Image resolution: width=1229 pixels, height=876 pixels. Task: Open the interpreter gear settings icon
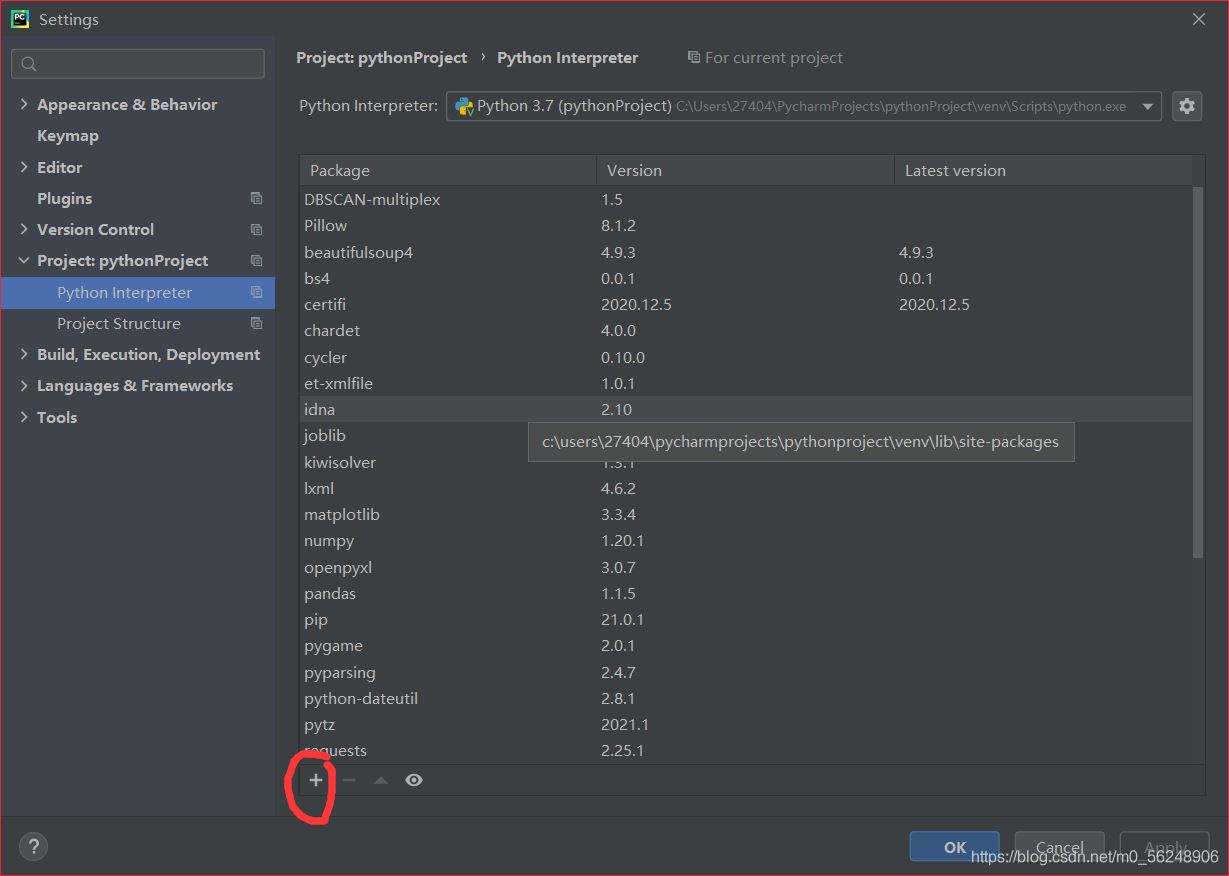(1187, 106)
